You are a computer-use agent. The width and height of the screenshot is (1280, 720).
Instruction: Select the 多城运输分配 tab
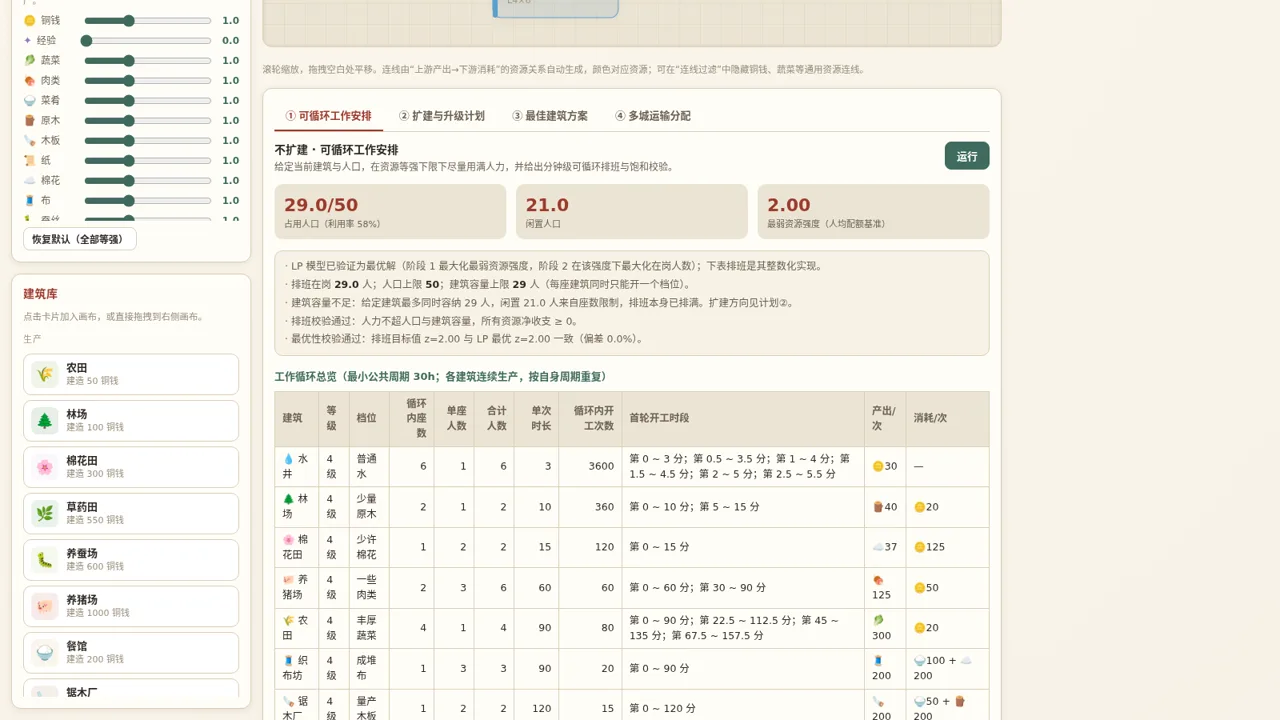click(x=653, y=116)
